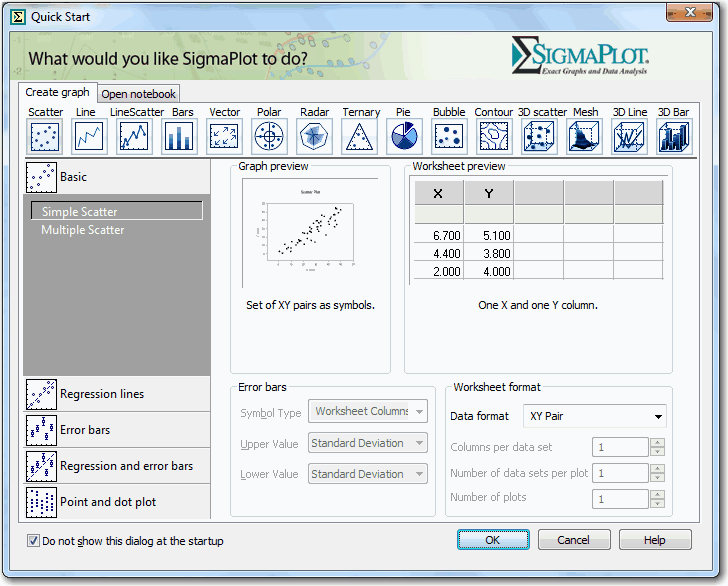Pick the Ternary plot icon
The width and height of the screenshot is (728, 586).
[359, 137]
